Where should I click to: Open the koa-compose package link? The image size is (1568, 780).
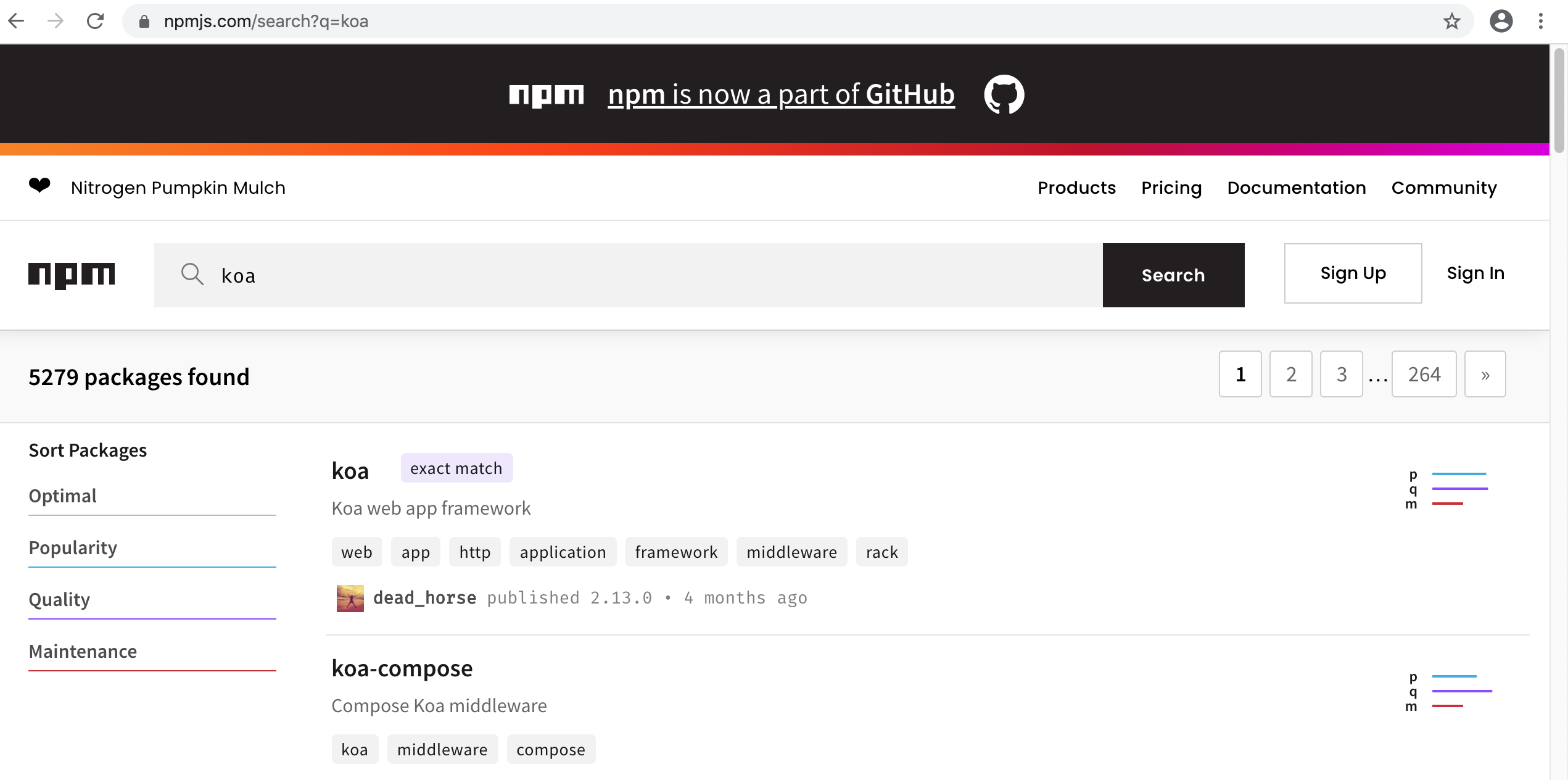point(402,668)
